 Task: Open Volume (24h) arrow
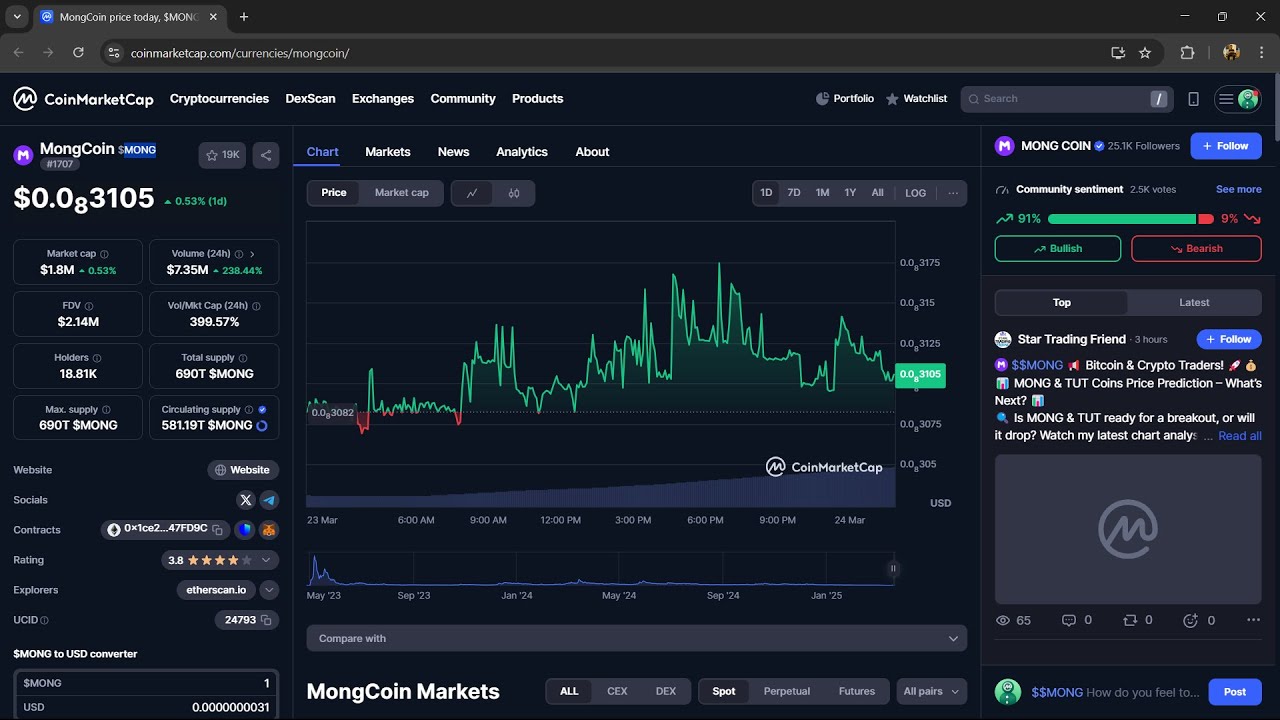[252, 254]
